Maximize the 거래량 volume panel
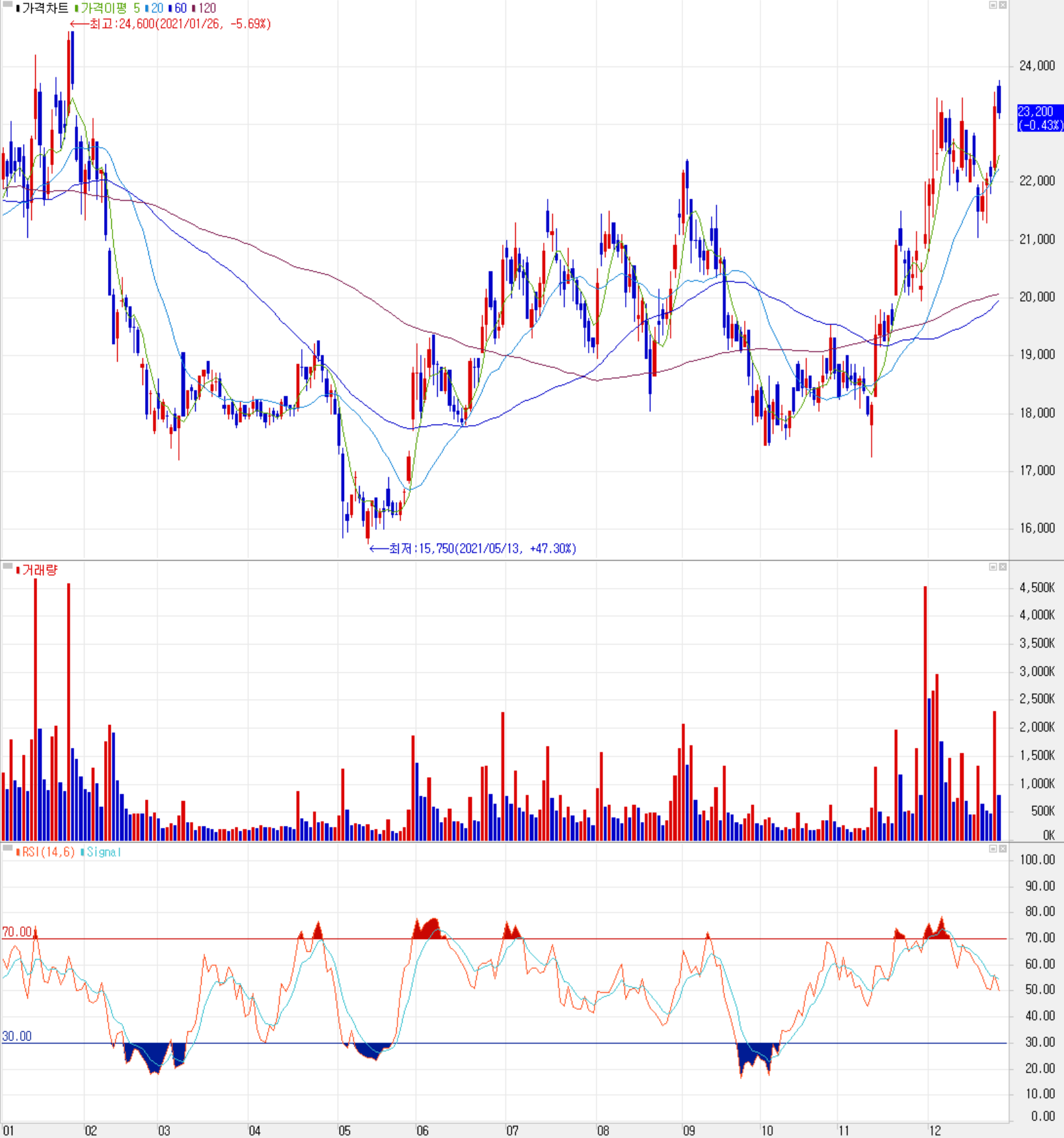The height and width of the screenshot is (1138, 1064). click(993, 567)
